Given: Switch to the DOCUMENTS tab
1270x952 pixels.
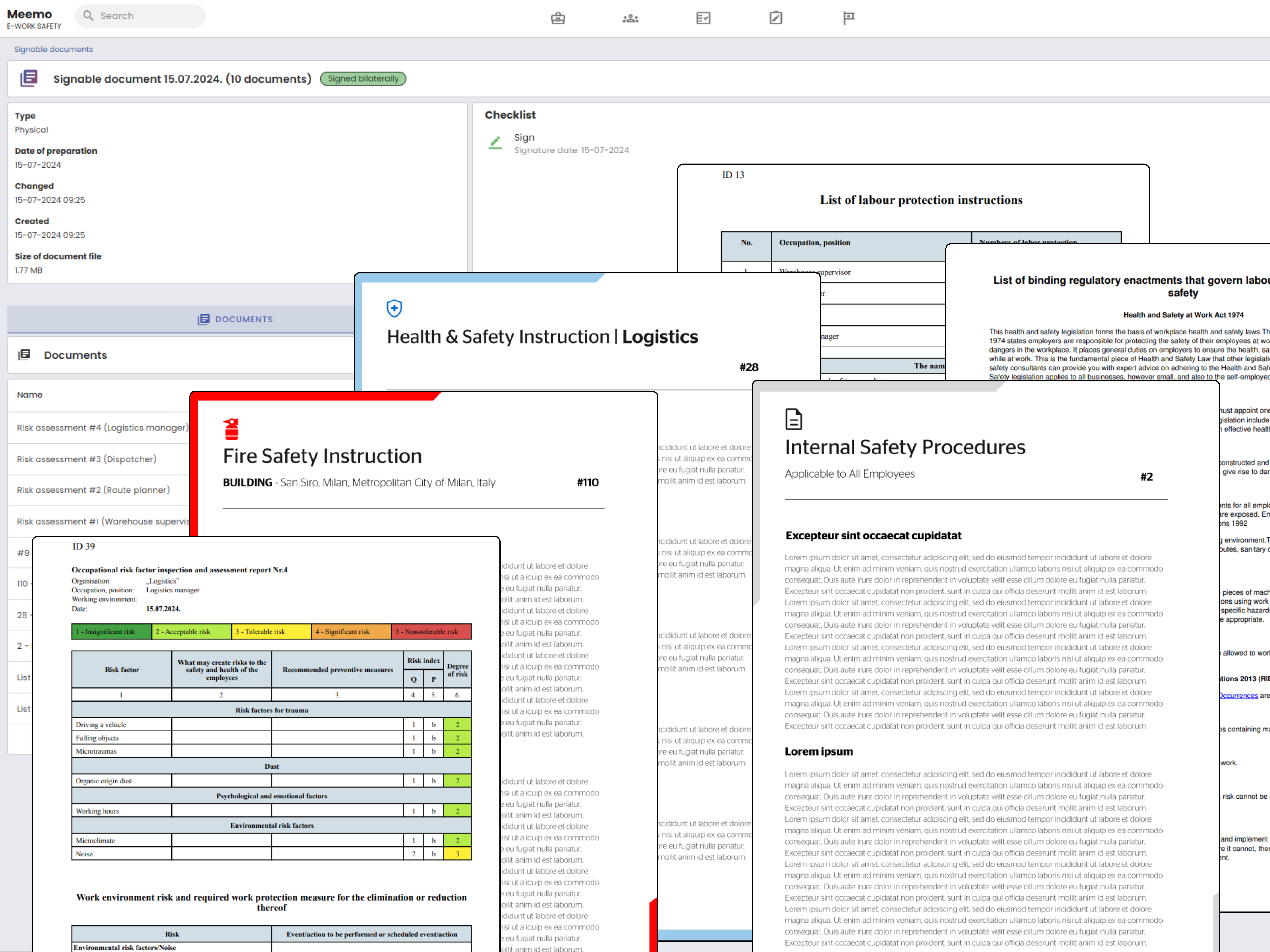Looking at the screenshot, I should (x=235, y=320).
